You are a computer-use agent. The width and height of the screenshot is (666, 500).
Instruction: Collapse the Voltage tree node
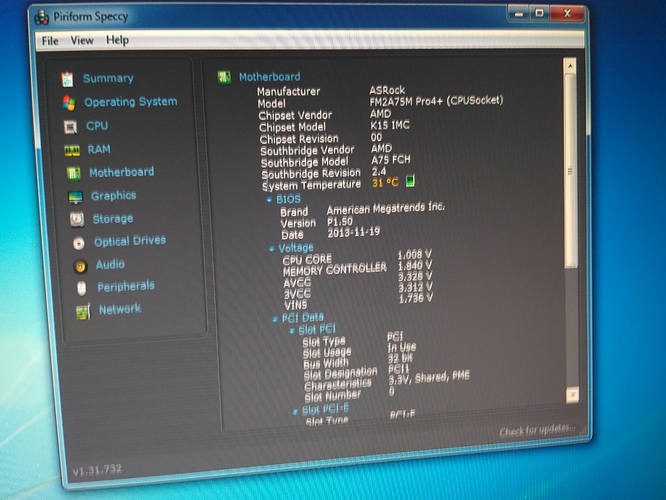(271, 249)
